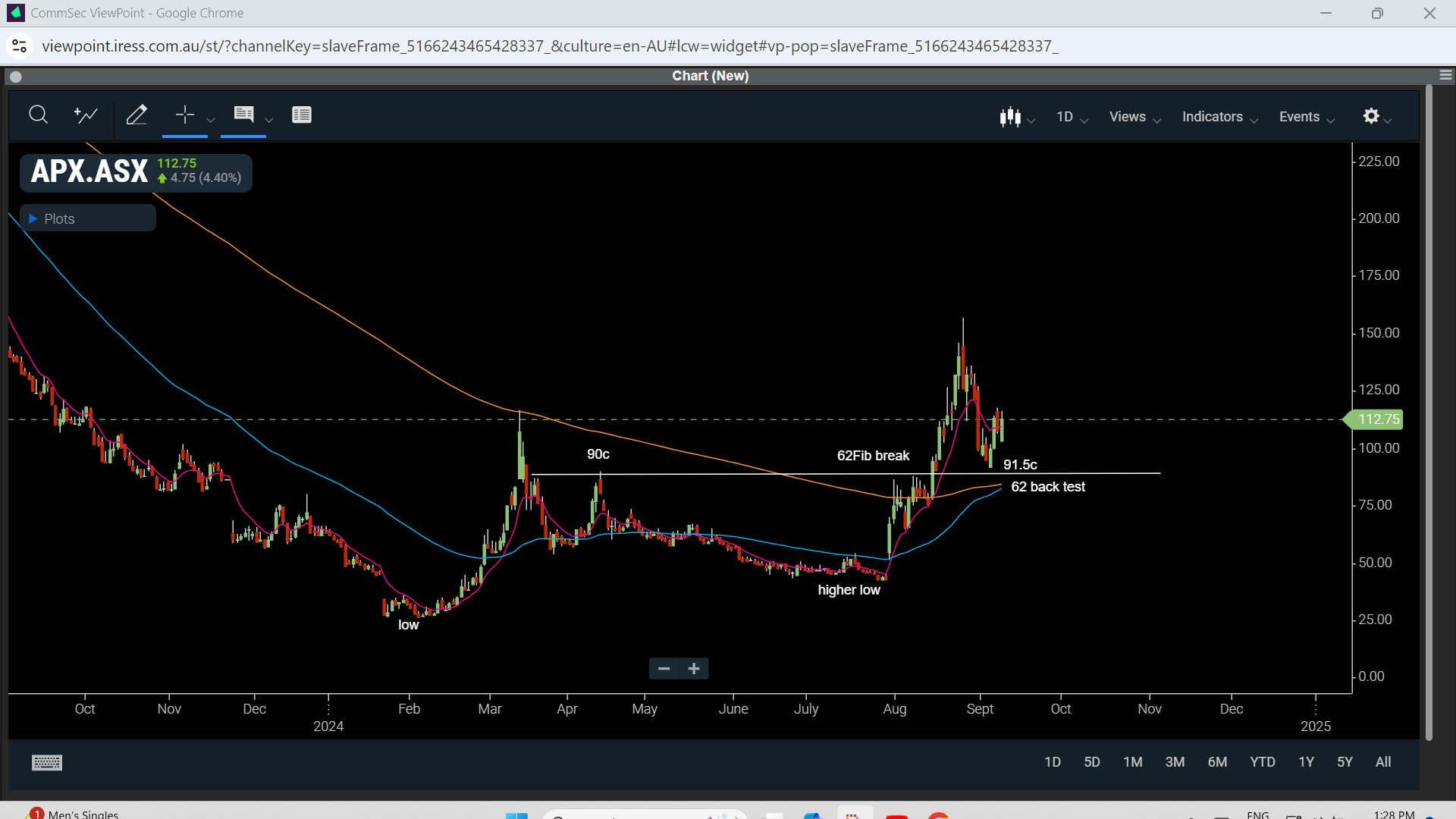Open the widget hamburger menu
Image resolution: width=1456 pixels, height=819 pixels.
coord(1445,75)
